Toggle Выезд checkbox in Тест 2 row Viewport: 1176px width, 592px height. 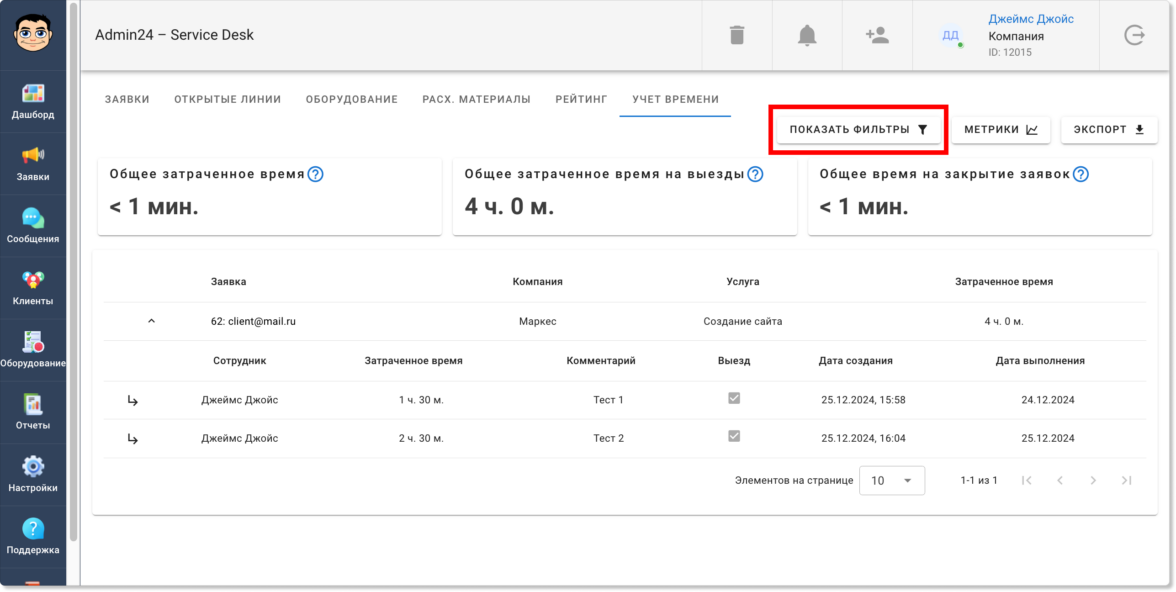(734, 436)
